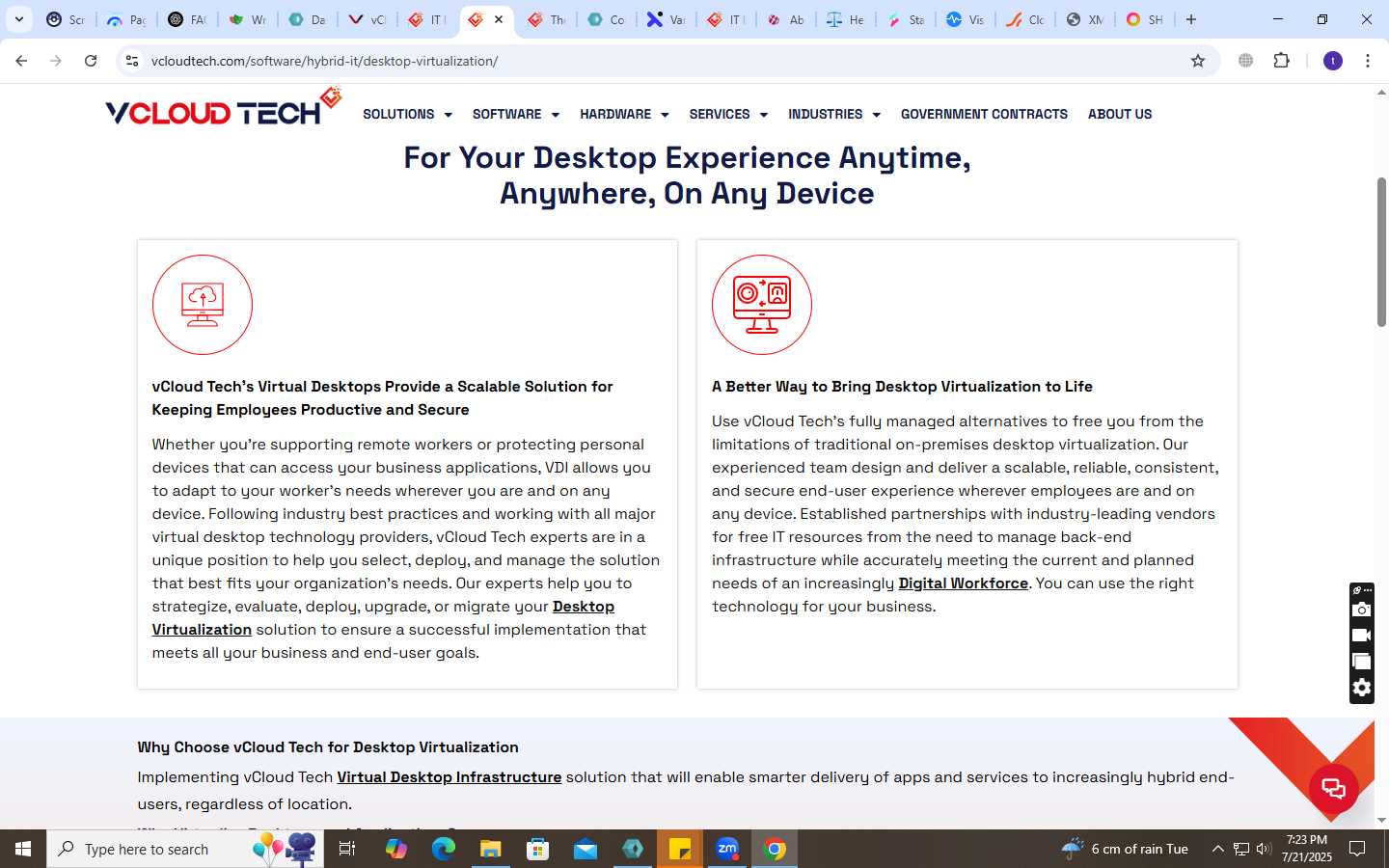The width and height of the screenshot is (1389, 868).
Task: Open the red live chat bubble
Action: (1334, 788)
